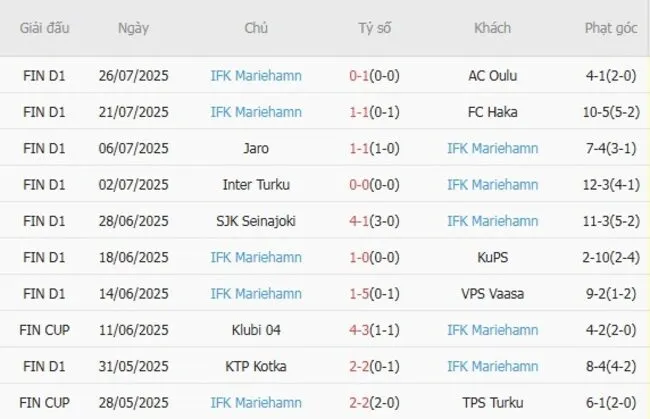Click the AC Oulu team link
Viewport: 650px width, 419px height.
click(492, 75)
